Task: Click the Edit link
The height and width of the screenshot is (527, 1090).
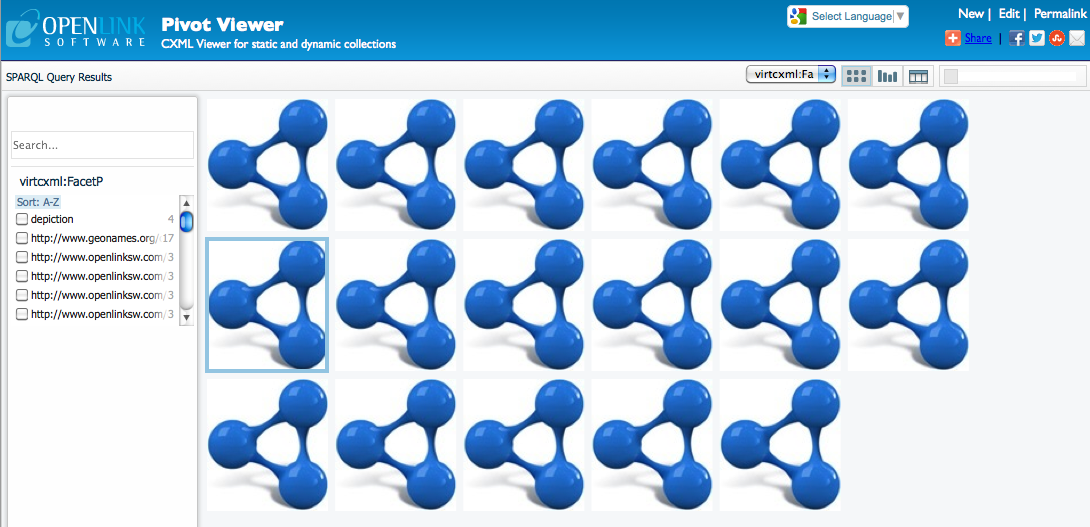Action: (x=1009, y=13)
